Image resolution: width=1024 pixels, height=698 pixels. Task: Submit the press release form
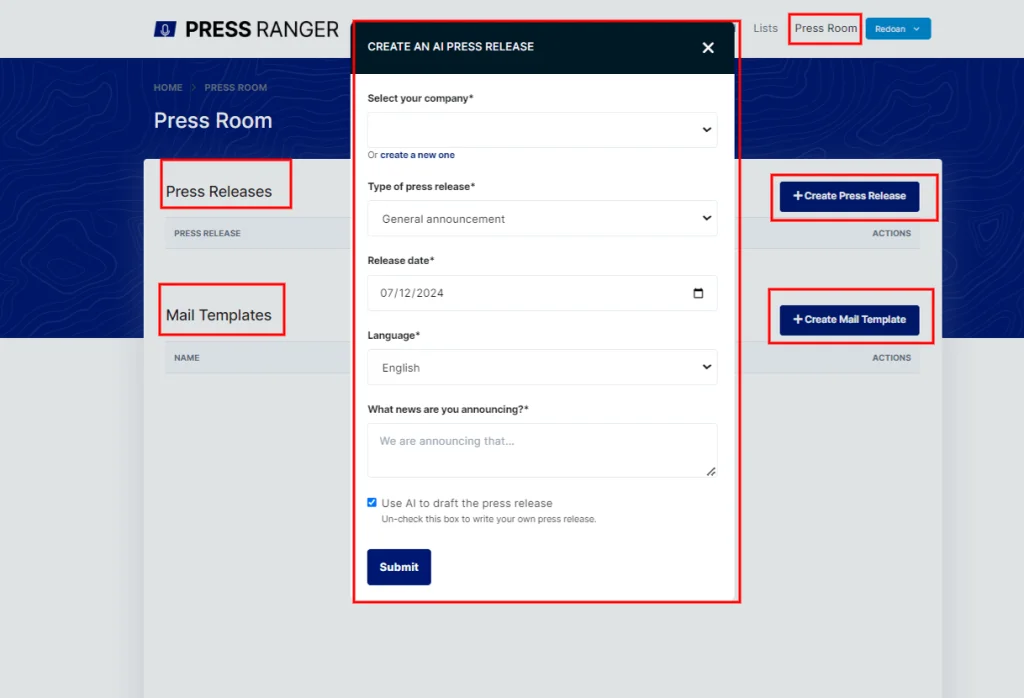click(398, 567)
